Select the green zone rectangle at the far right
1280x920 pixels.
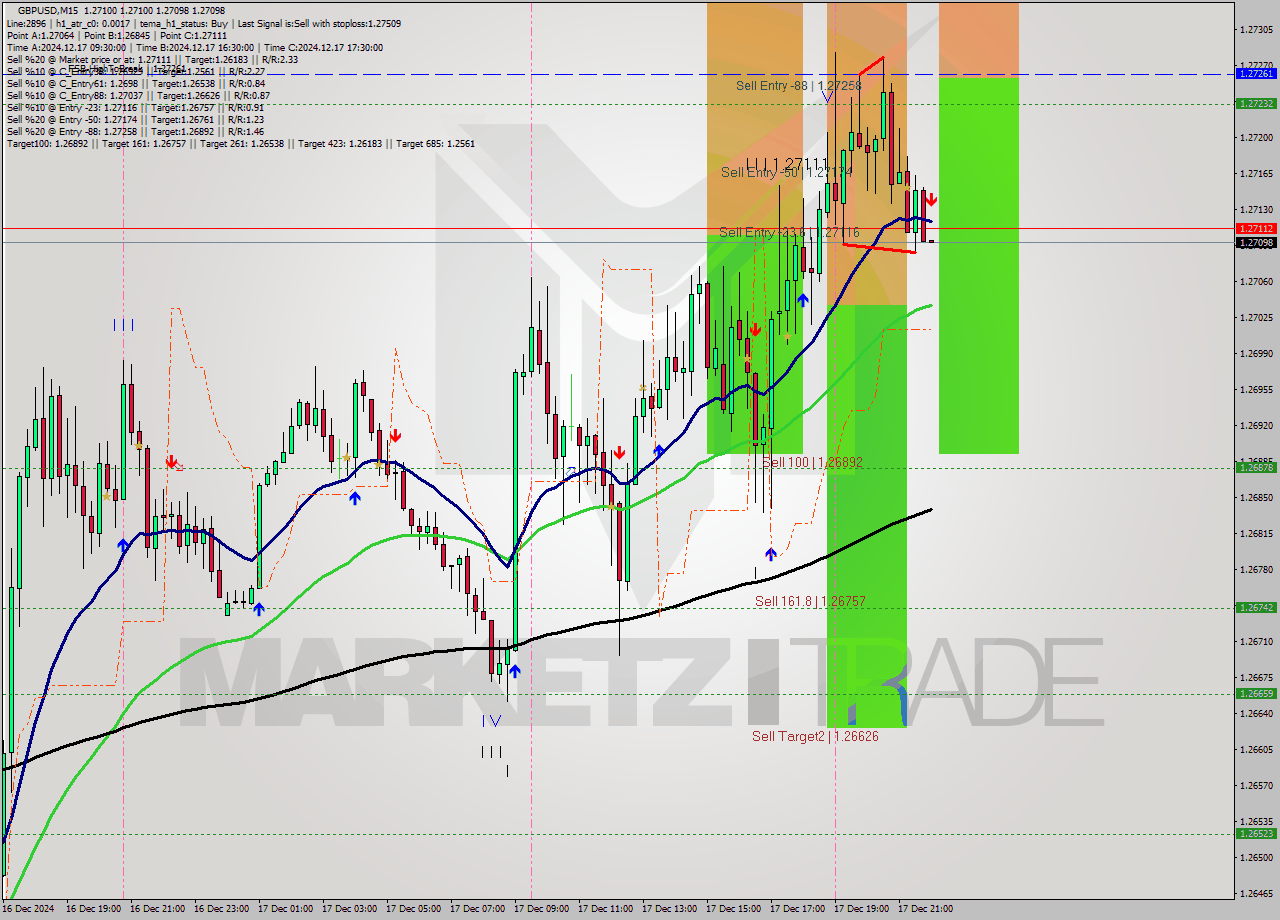click(x=978, y=250)
